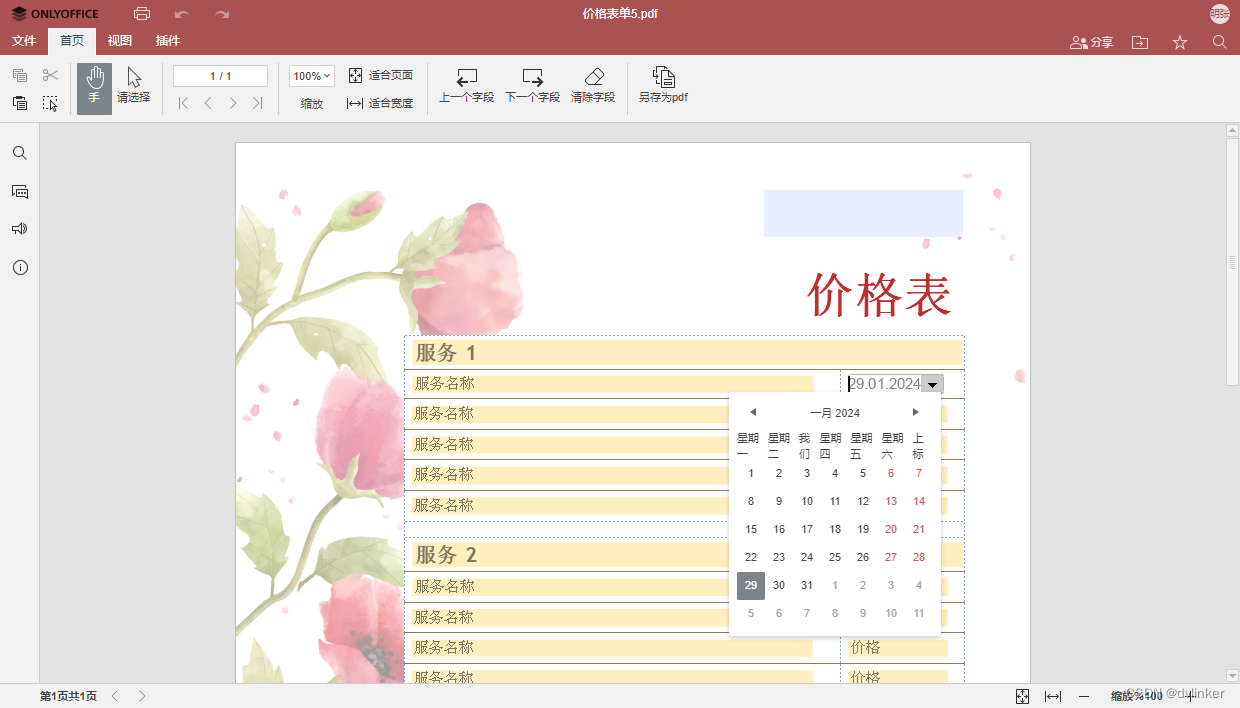Screen dimensions: 1240x708
Task: Click the page number input field
Action: click(x=221, y=76)
